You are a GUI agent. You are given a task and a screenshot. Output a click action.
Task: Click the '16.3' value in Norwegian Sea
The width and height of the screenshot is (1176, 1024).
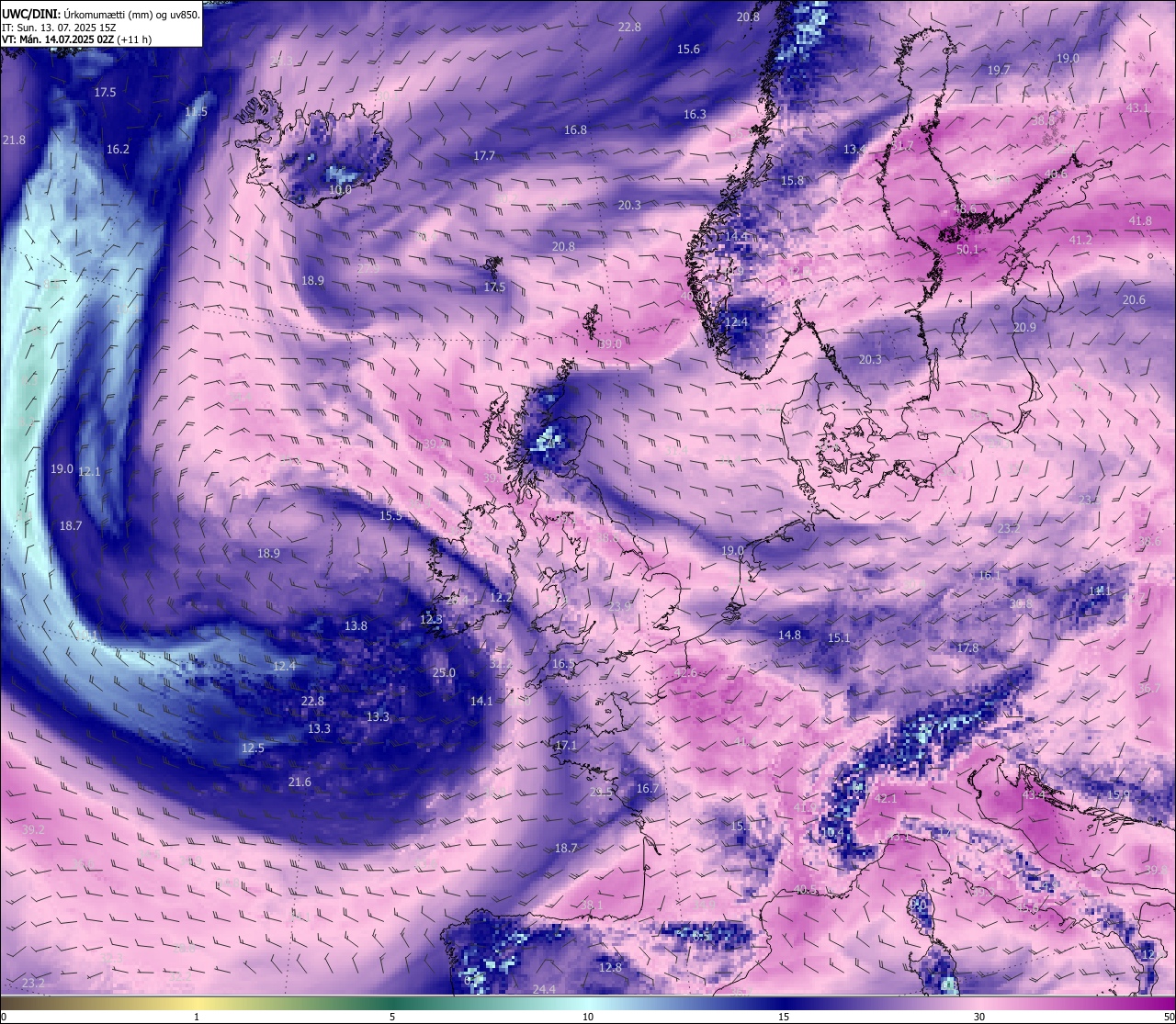pos(695,115)
